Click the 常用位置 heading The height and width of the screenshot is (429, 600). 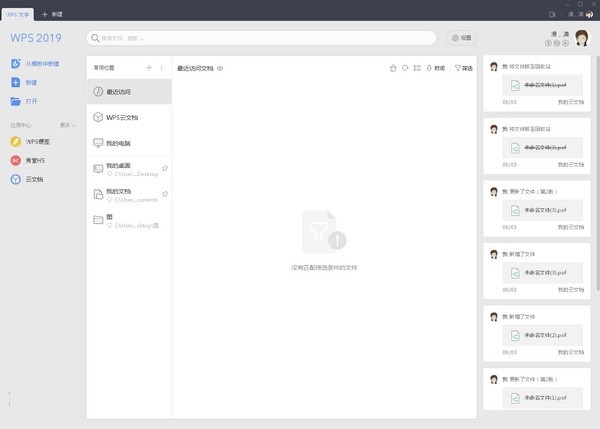click(104, 68)
